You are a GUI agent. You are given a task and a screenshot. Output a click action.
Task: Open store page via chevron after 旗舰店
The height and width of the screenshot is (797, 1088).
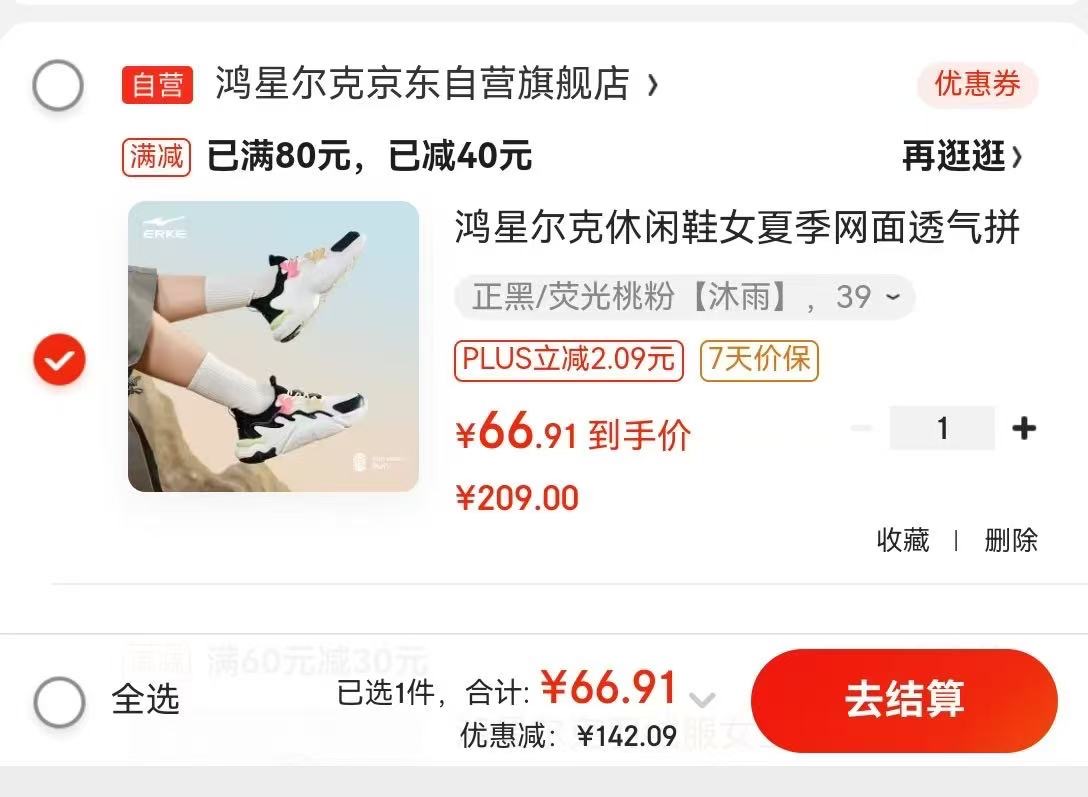click(x=652, y=85)
